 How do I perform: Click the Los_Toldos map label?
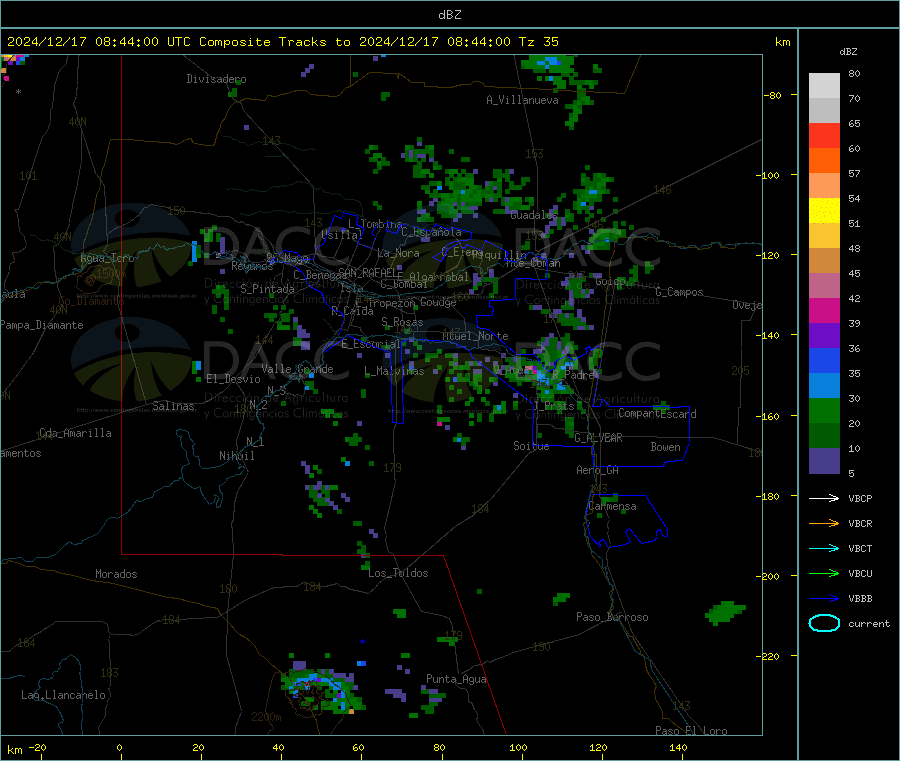tap(398, 573)
